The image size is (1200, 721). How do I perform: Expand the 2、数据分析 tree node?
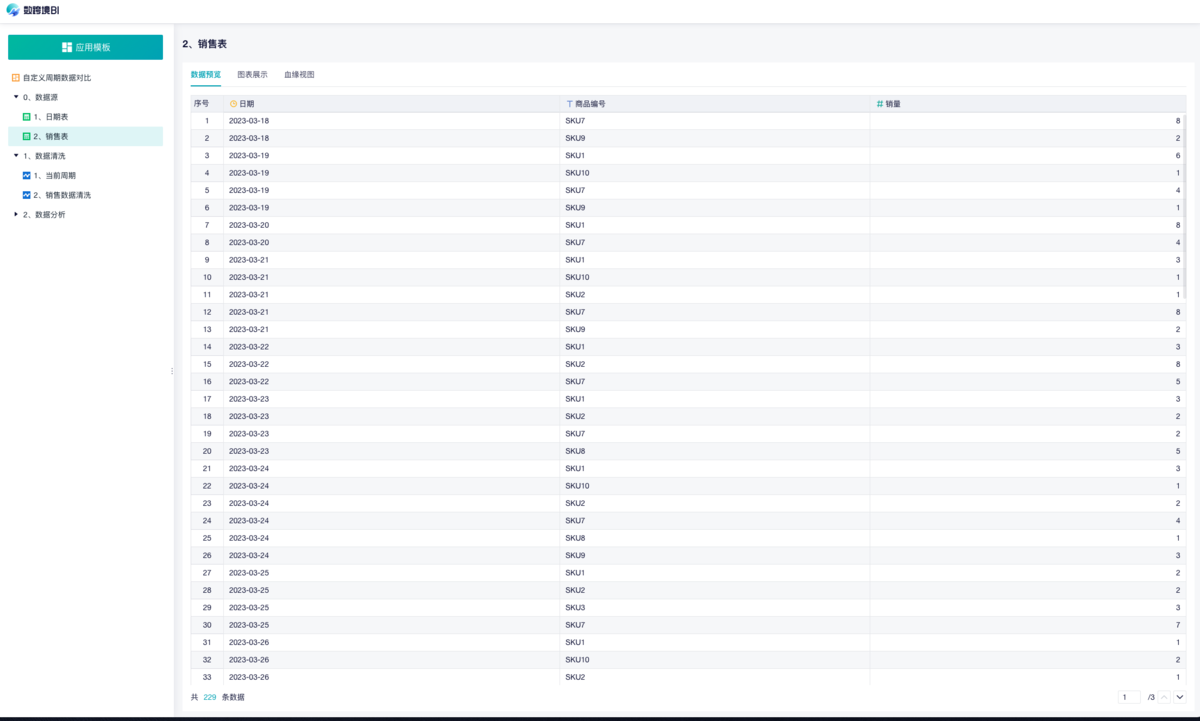[16, 214]
